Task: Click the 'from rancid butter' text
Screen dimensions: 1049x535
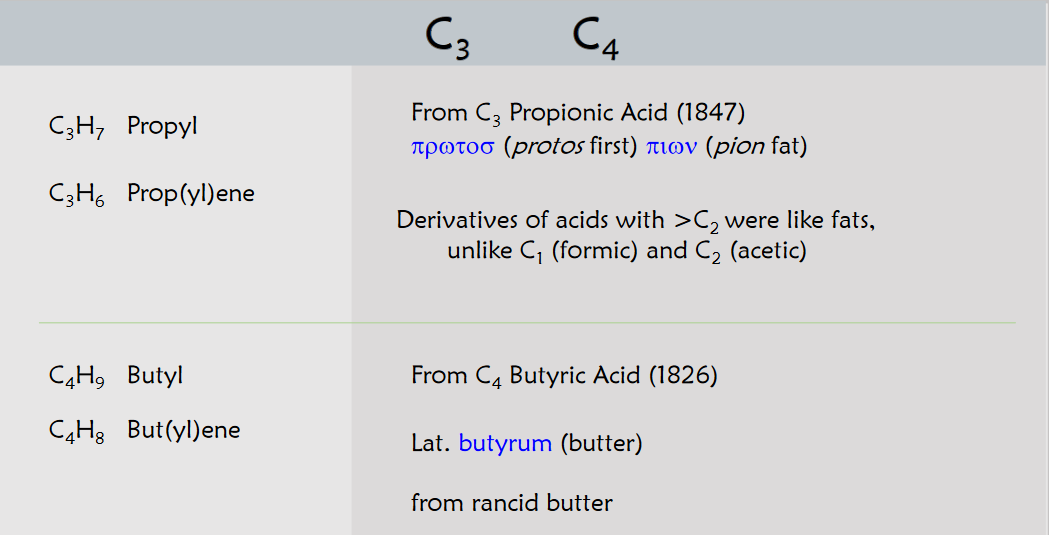Action: point(511,502)
